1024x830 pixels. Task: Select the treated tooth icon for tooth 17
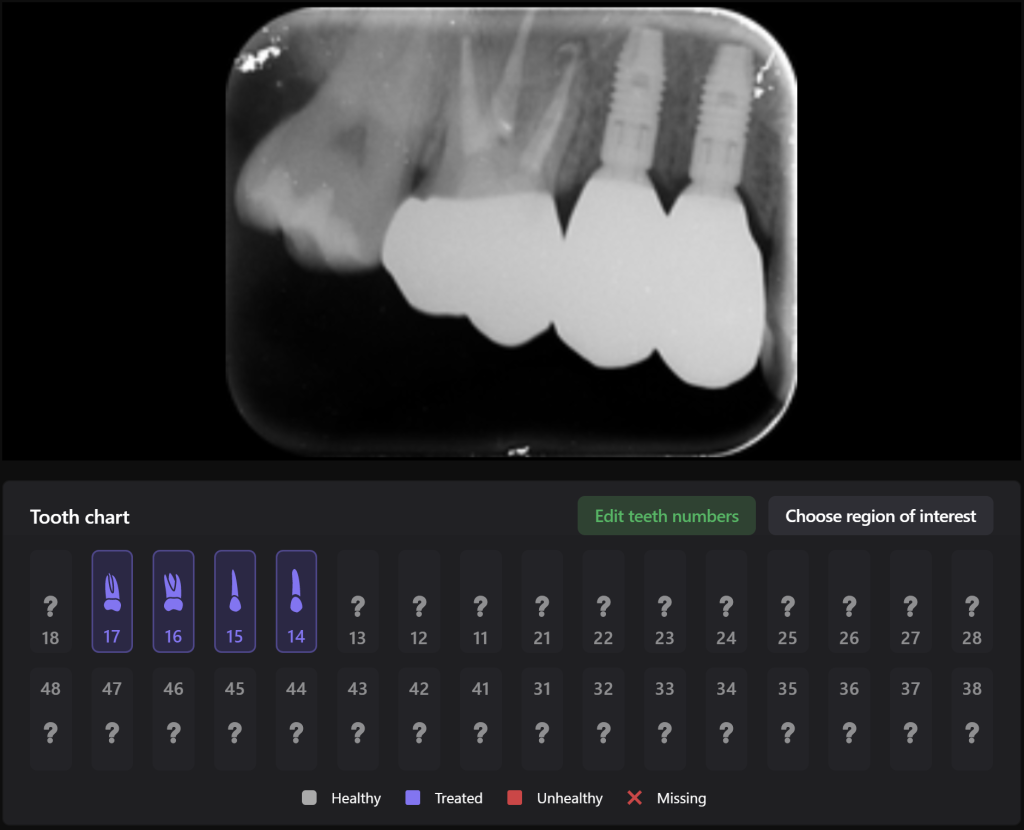[x=112, y=593]
